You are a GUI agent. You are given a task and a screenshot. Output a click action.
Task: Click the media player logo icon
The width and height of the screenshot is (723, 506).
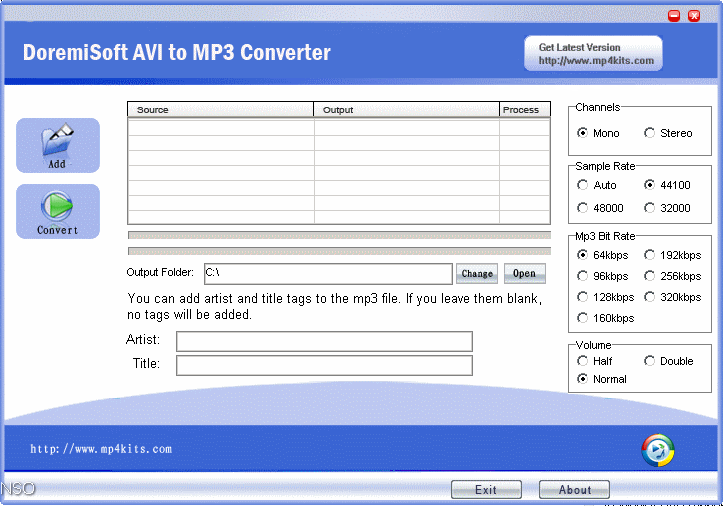[657, 450]
